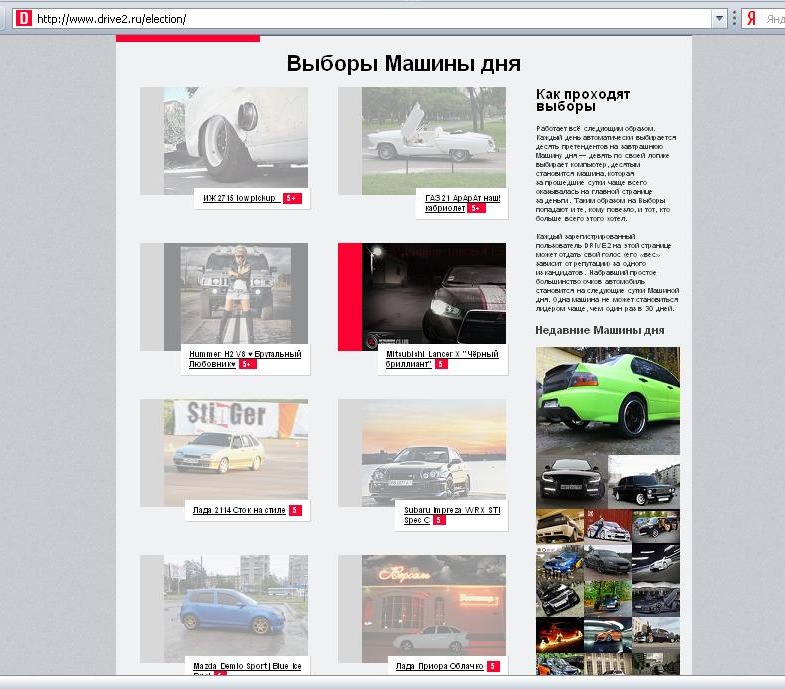Screen dimensions: 785x689
Task: Open the black car with LED headlights thumbnail
Action: [x=571, y=481]
